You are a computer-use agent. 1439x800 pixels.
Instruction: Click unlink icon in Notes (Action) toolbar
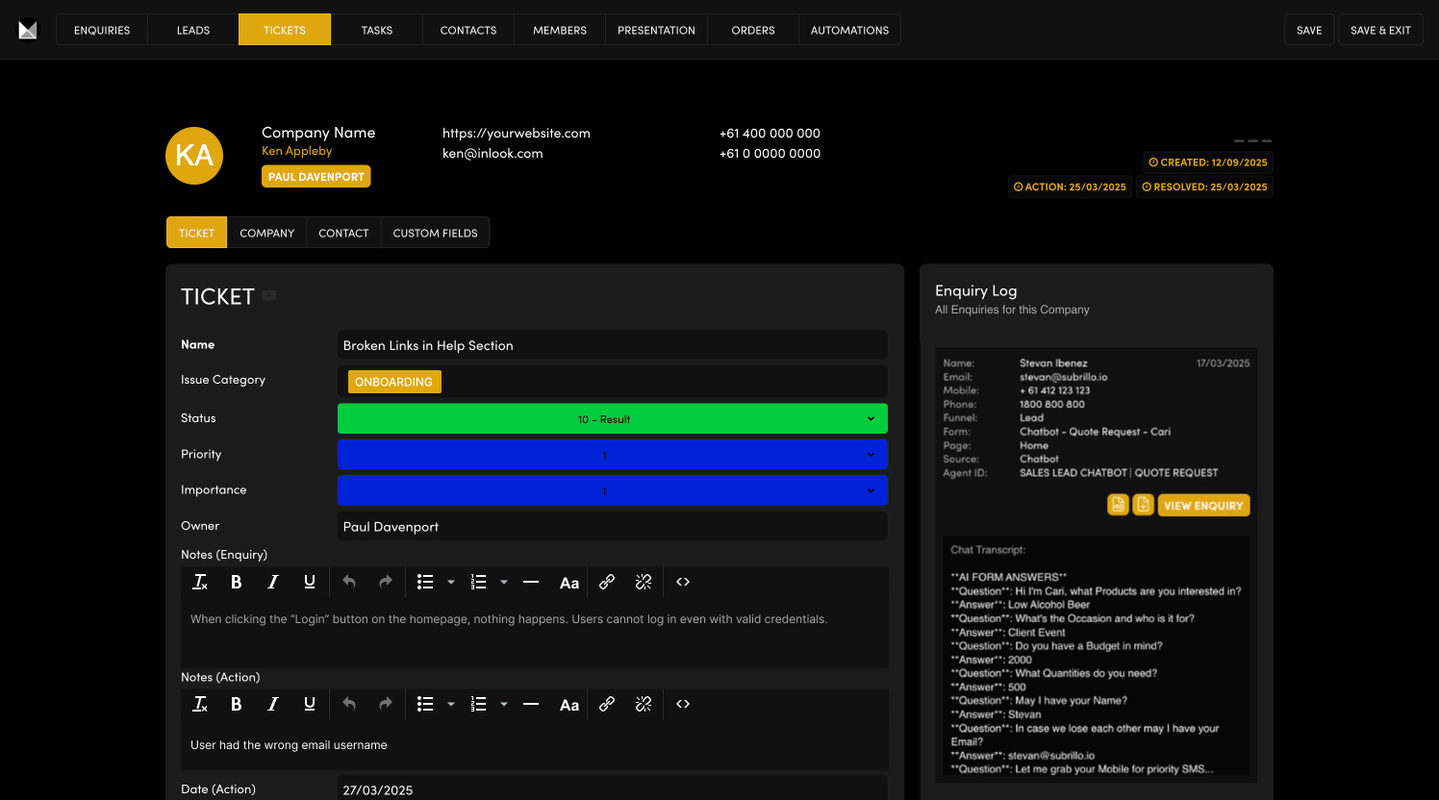(643, 704)
